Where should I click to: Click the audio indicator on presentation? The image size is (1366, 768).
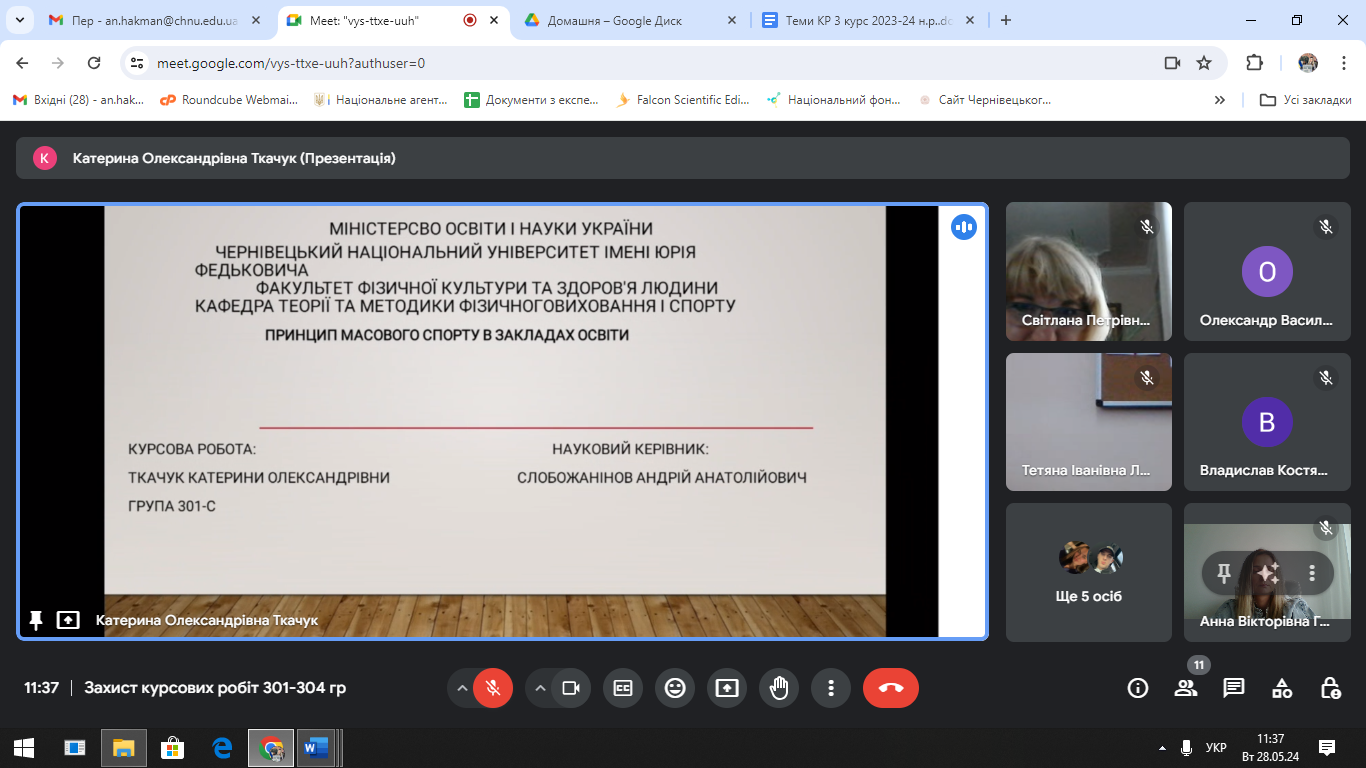[x=964, y=227]
